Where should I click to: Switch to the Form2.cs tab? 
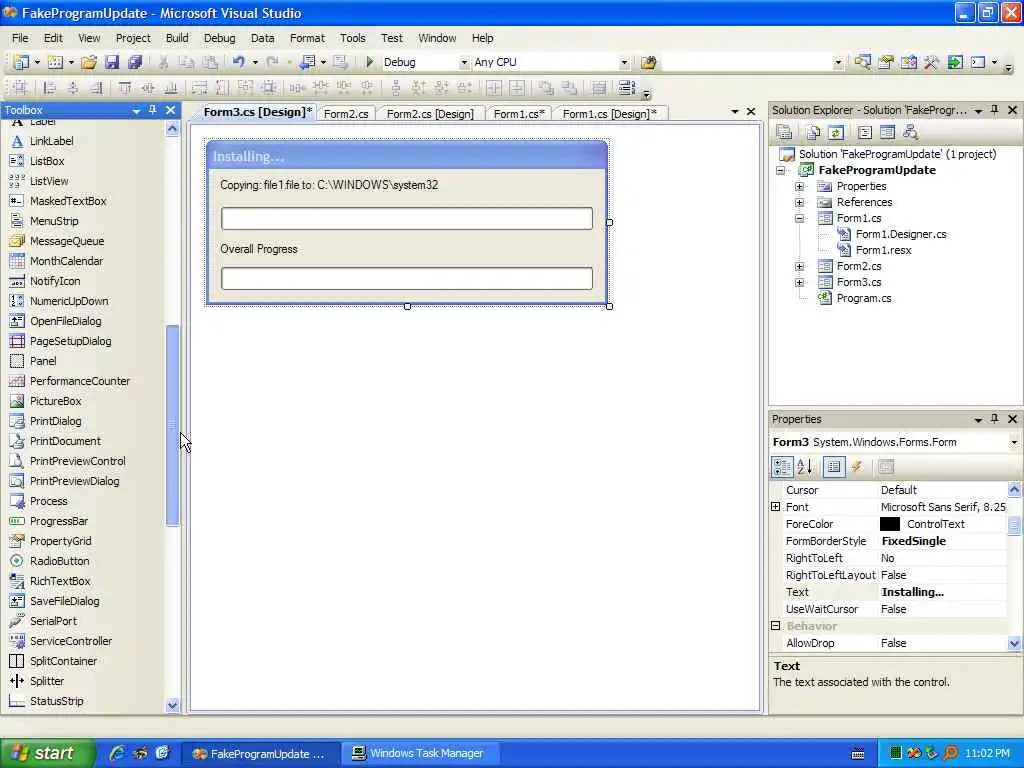pyautogui.click(x=346, y=114)
